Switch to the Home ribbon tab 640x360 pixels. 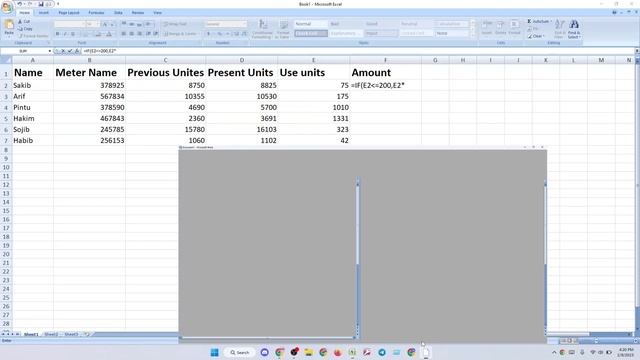(24, 13)
